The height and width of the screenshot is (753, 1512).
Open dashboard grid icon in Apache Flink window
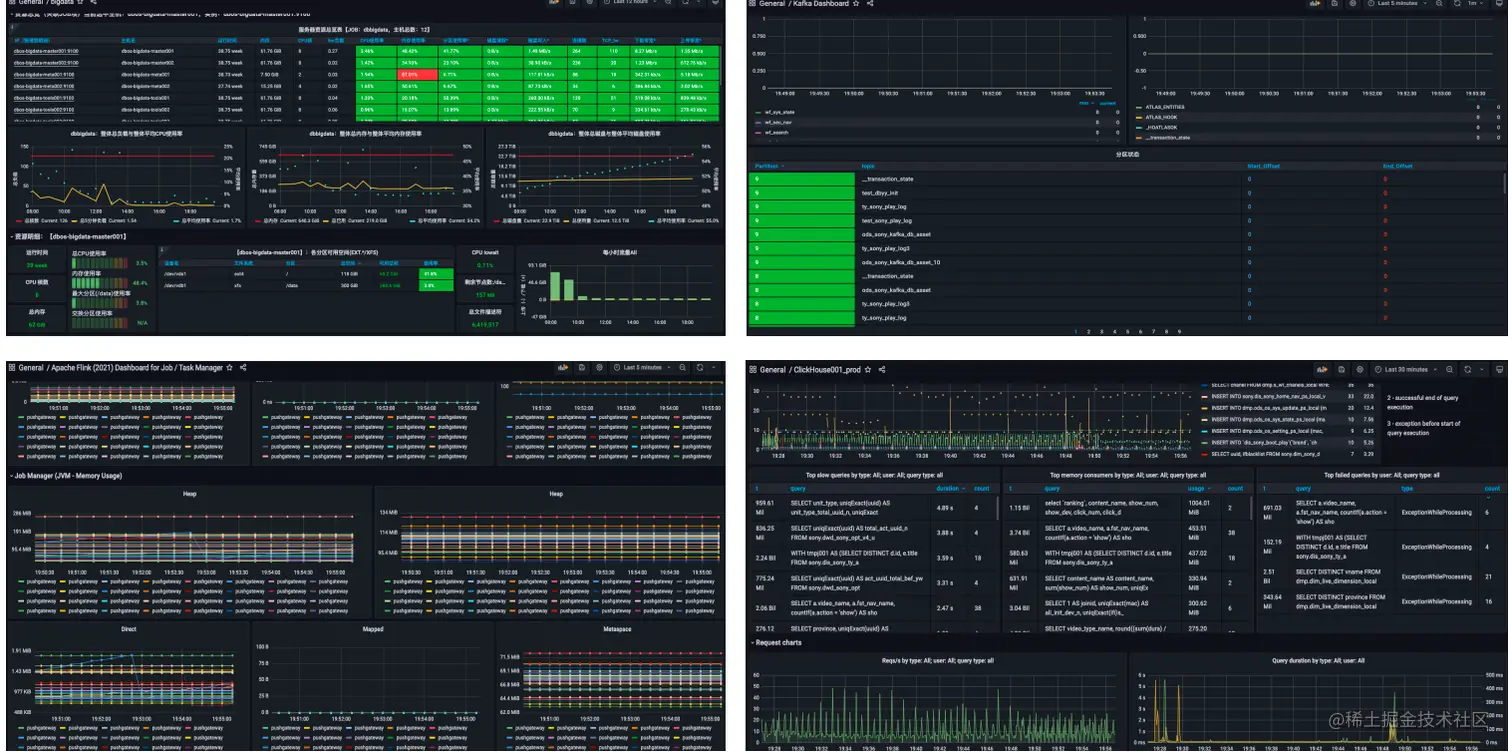coord(12,368)
